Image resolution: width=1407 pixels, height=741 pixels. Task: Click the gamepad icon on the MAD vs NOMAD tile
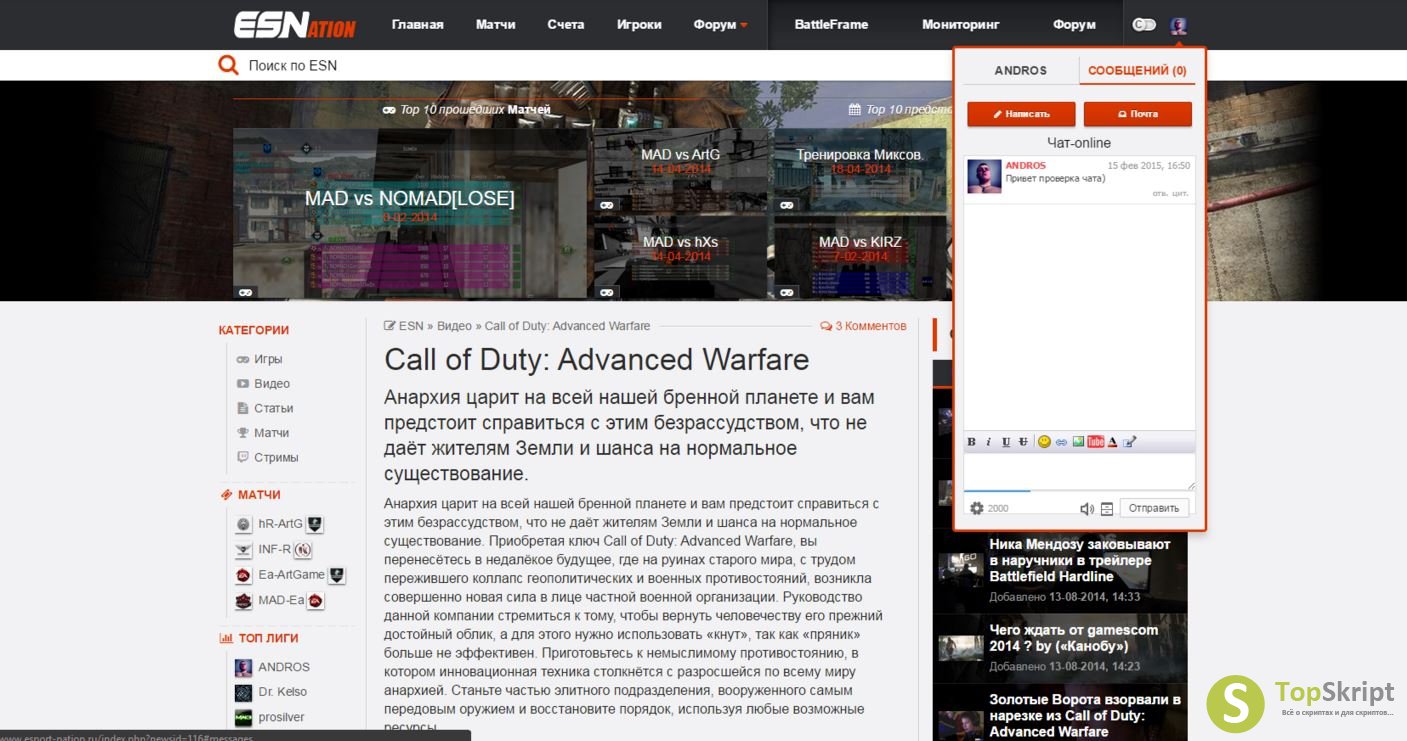coord(245,292)
